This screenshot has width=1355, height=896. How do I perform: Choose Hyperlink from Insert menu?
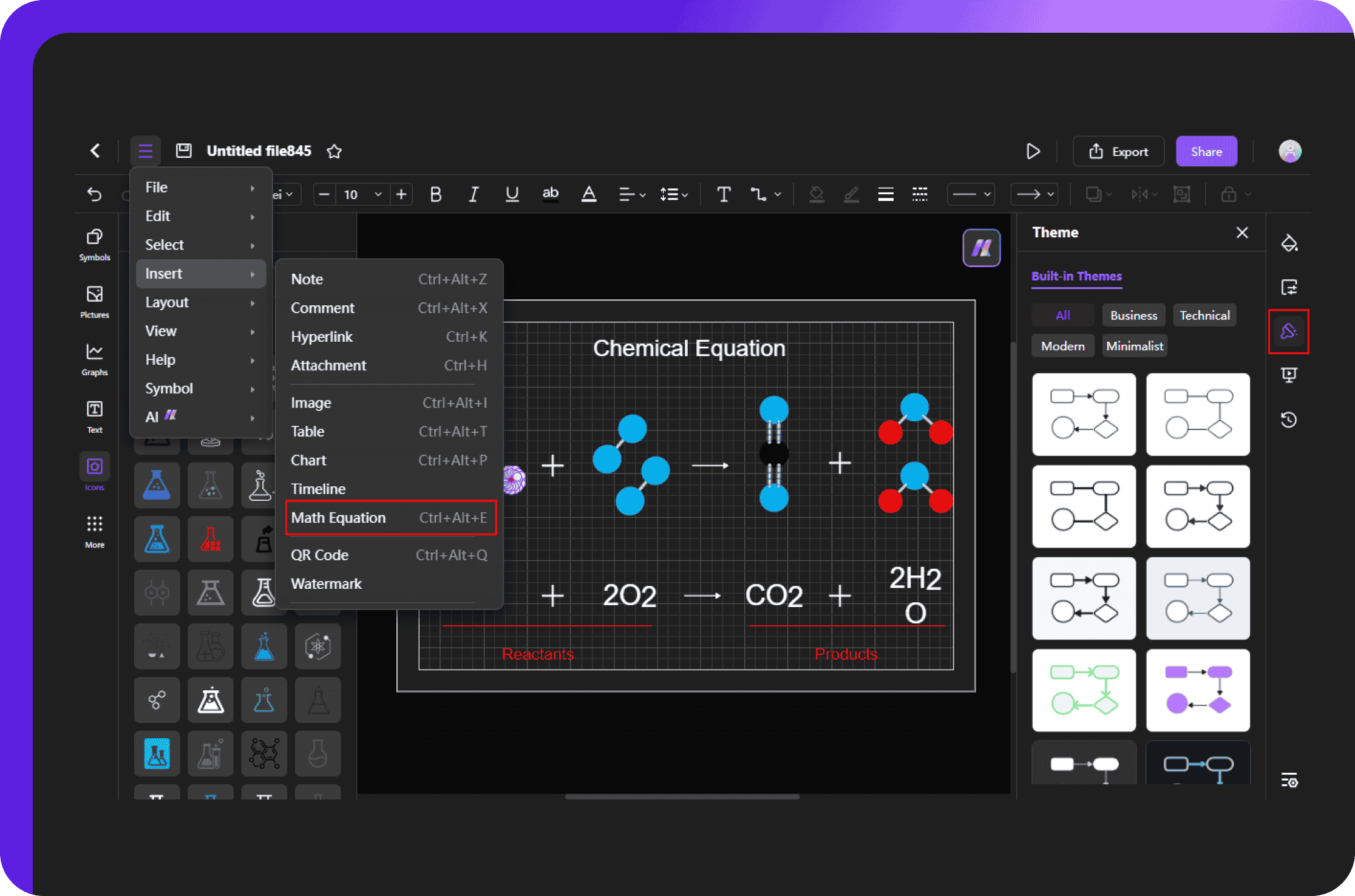click(x=389, y=336)
